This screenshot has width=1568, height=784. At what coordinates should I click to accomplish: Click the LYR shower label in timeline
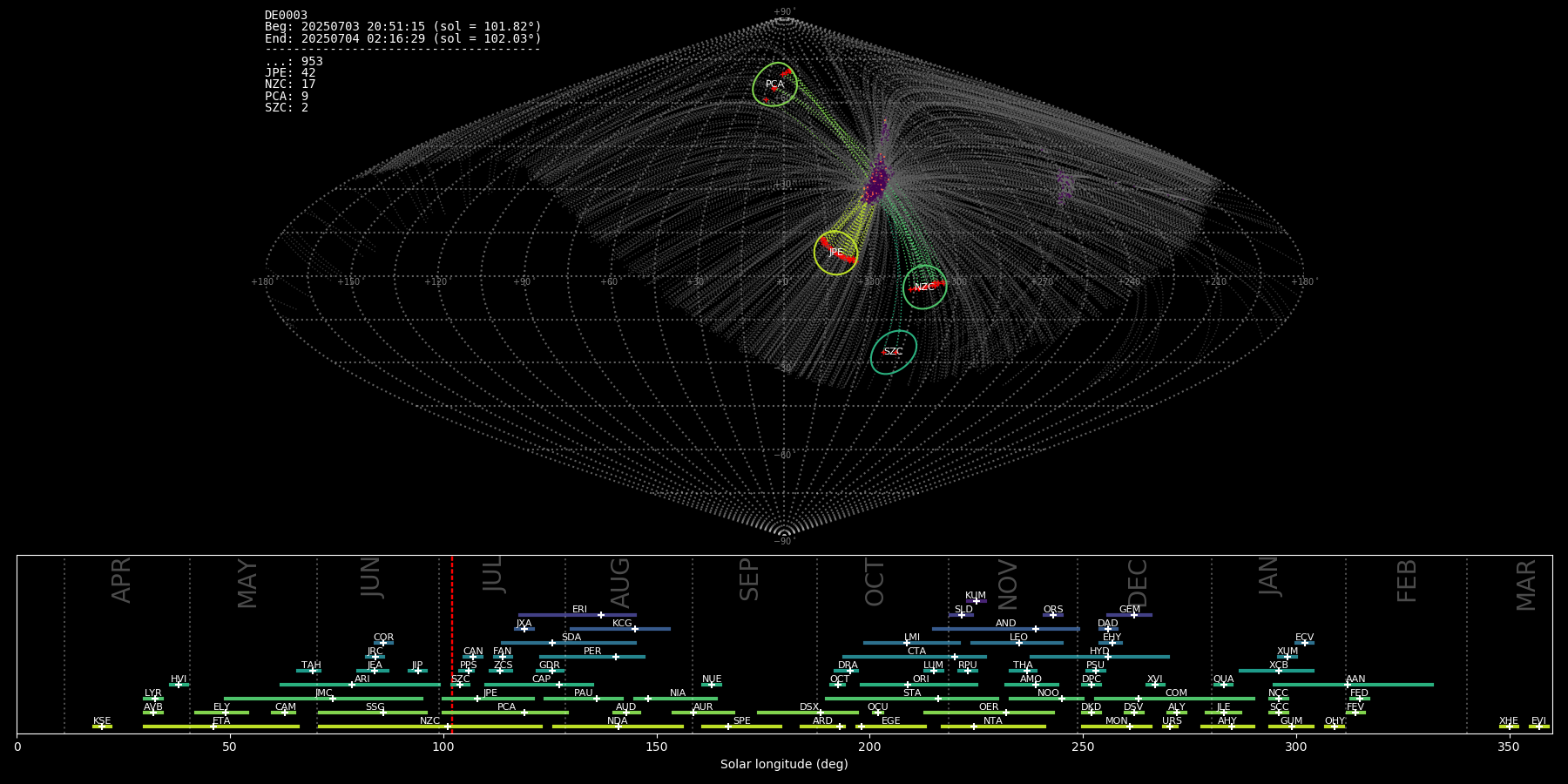(153, 693)
